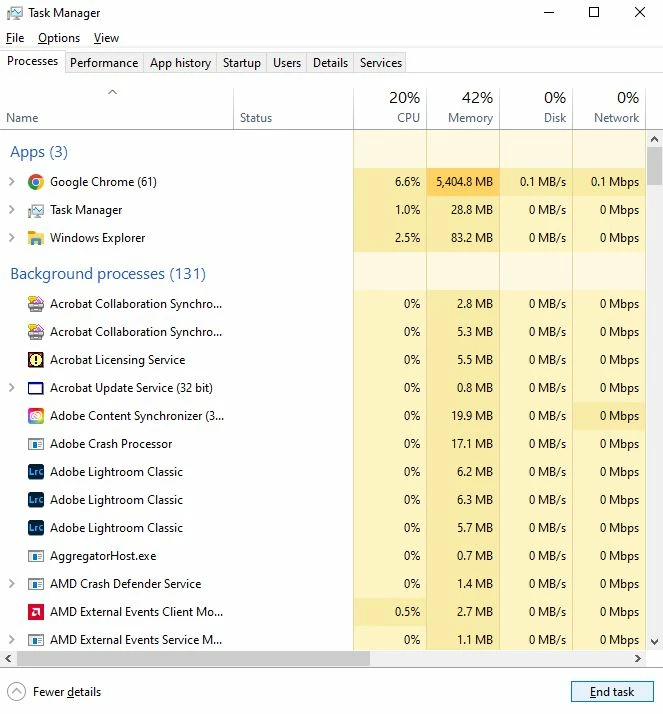Sort by the Network column header
This screenshot has height=714, width=663.
[x=609, y=108]
